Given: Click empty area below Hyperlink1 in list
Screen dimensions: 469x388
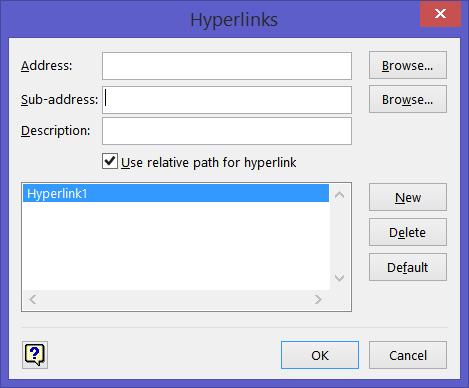Looking at the screenshot, I should [x=176, y=246].
